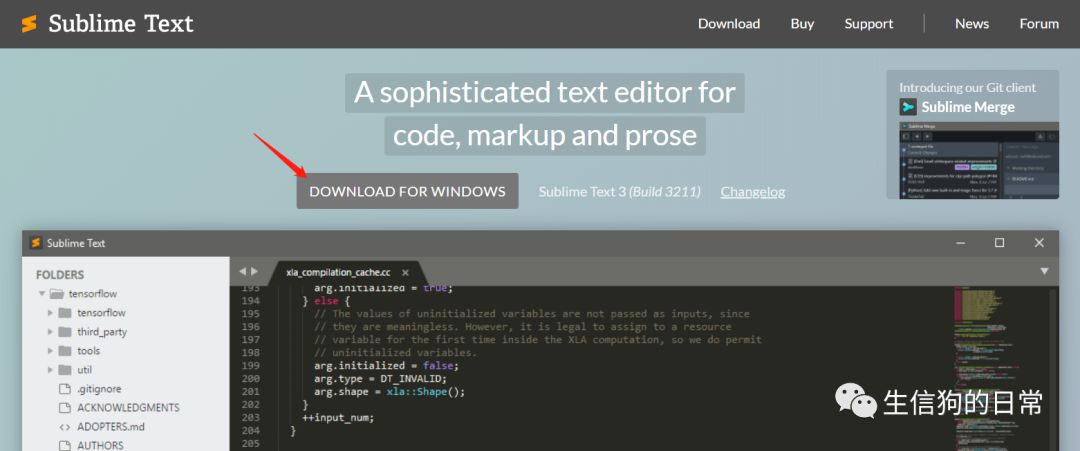Open the Download nav link
1080x451 pixels.
pyautogui.click(x=729, y=23)
